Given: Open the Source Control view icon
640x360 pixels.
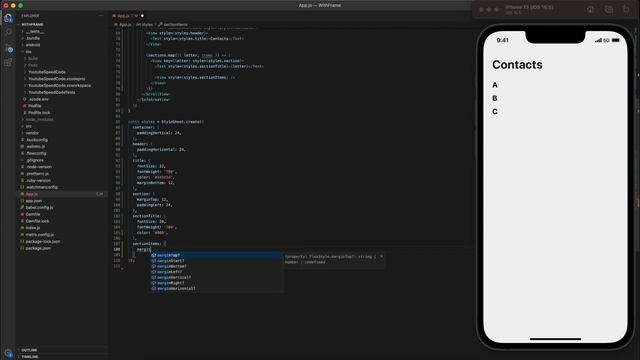Looking at the screenshot, I should pyautogui.click(x=9, y=48).
